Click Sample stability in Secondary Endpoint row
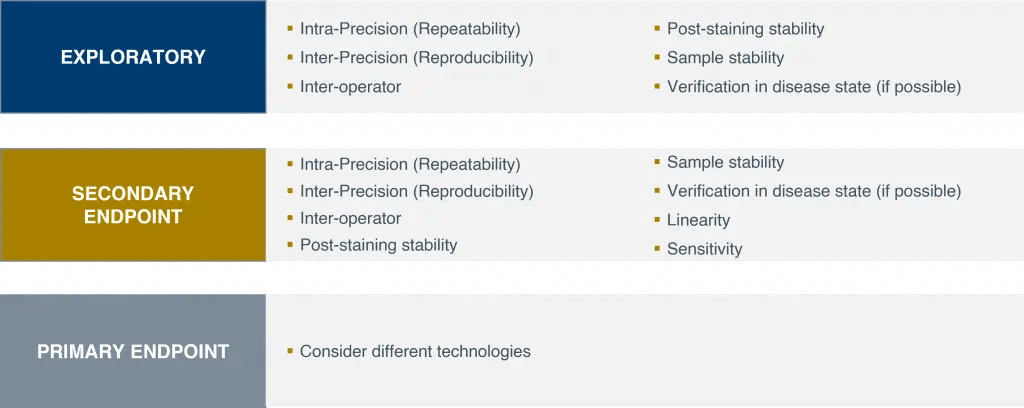This screenshot has height=408, width=1024. (x=725, y=162)
